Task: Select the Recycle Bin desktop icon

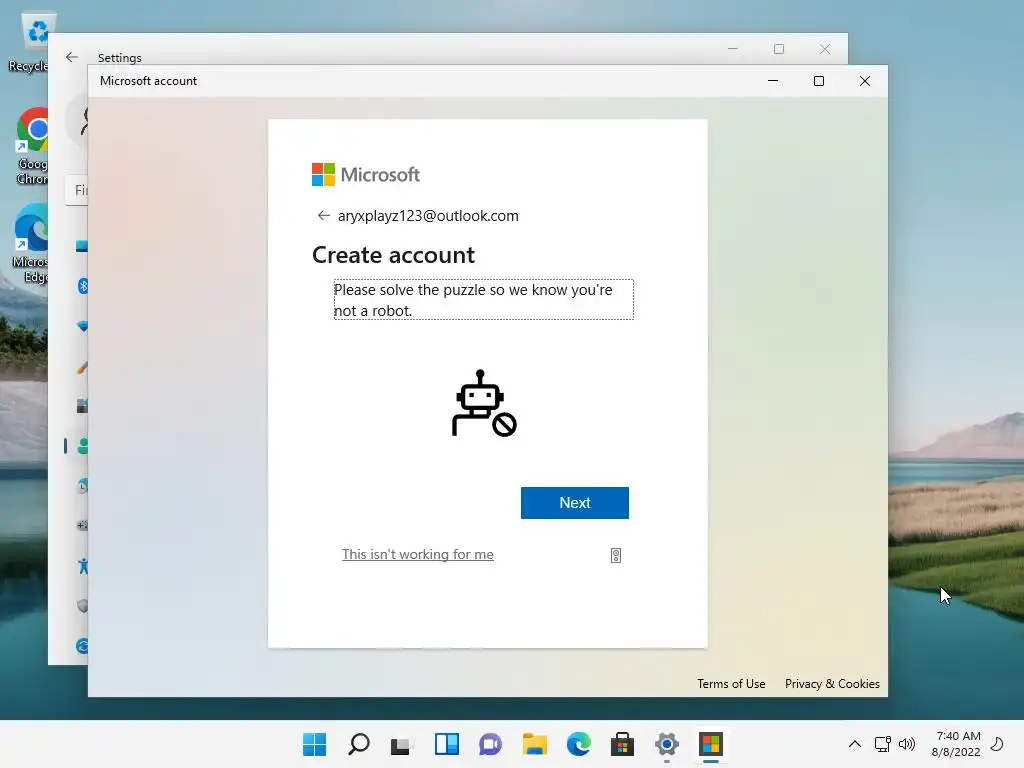Action: click(x=33, y=42)
